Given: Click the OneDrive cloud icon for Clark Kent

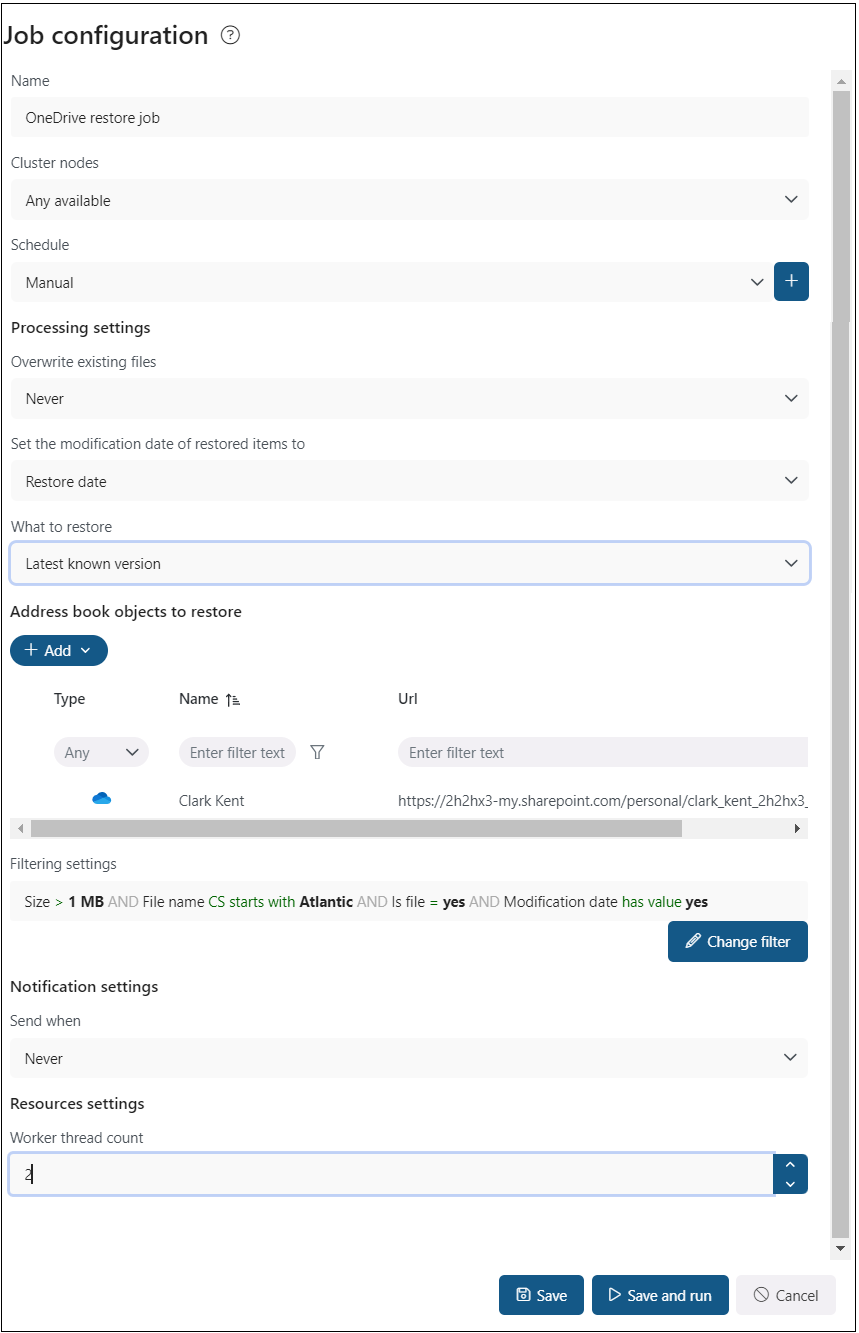Looking at the screenshot, I should coord(101,799).
